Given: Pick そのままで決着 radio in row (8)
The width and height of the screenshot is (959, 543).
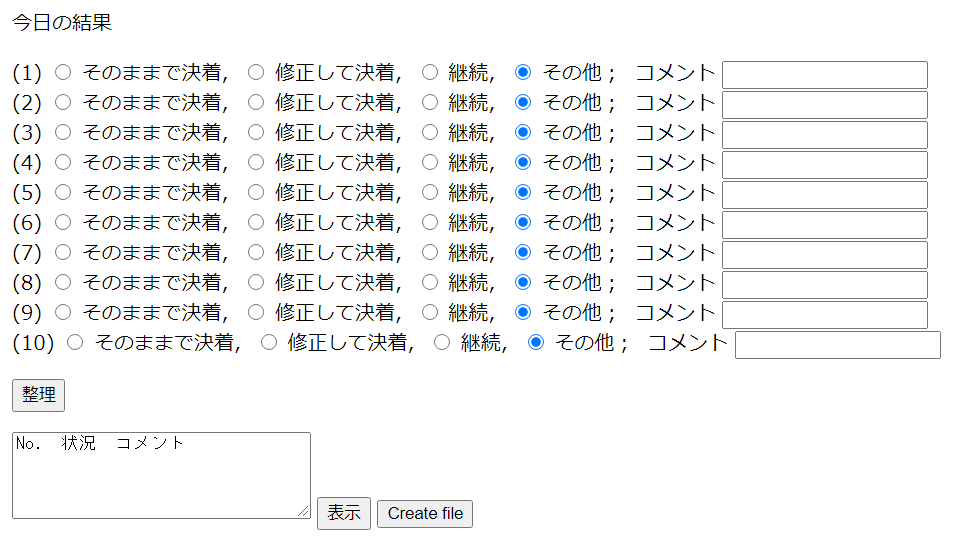Looking at the screenshot, I should [63, 282].
